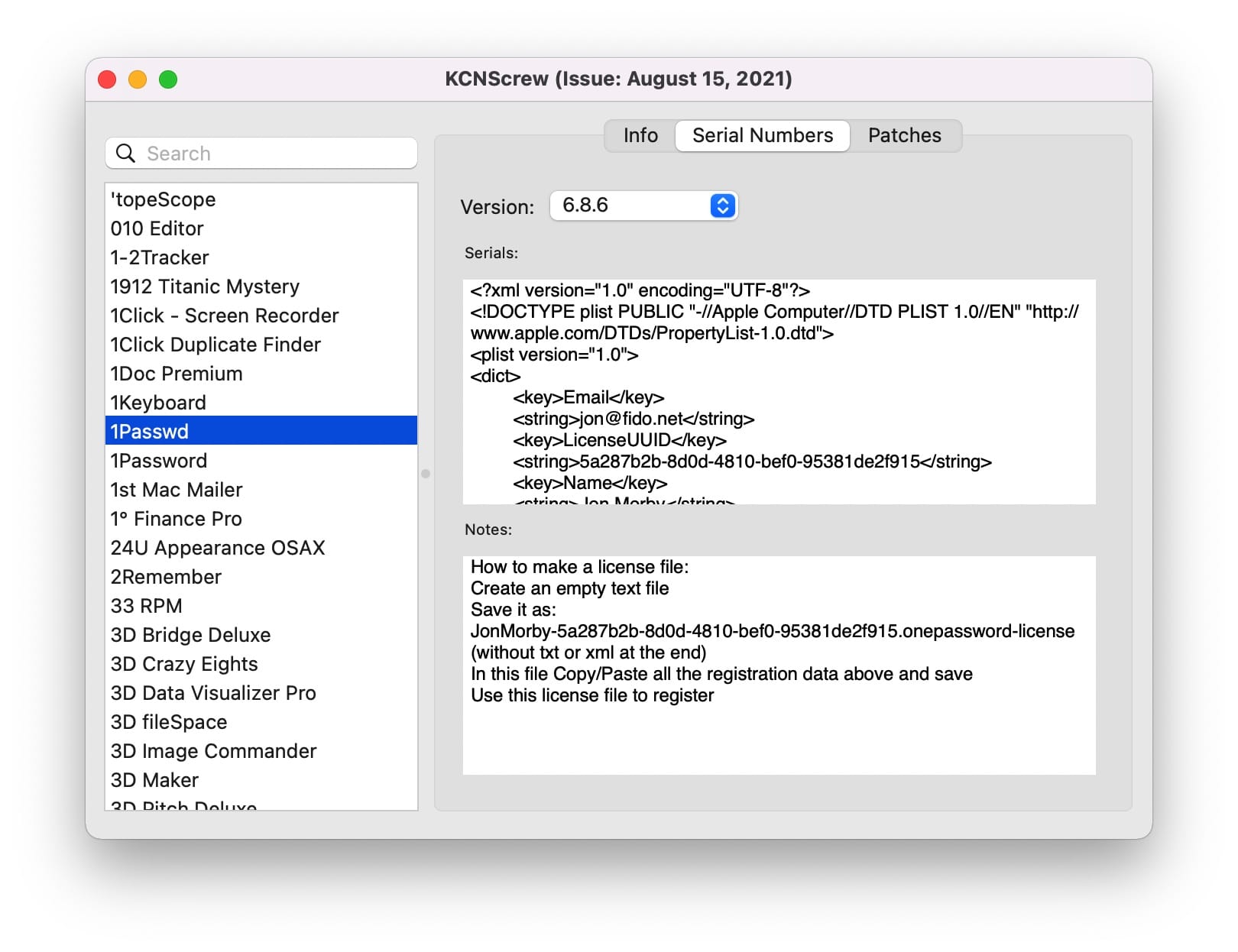
Task: Click the Email key line in Serials
Action: tap(588, 397)
